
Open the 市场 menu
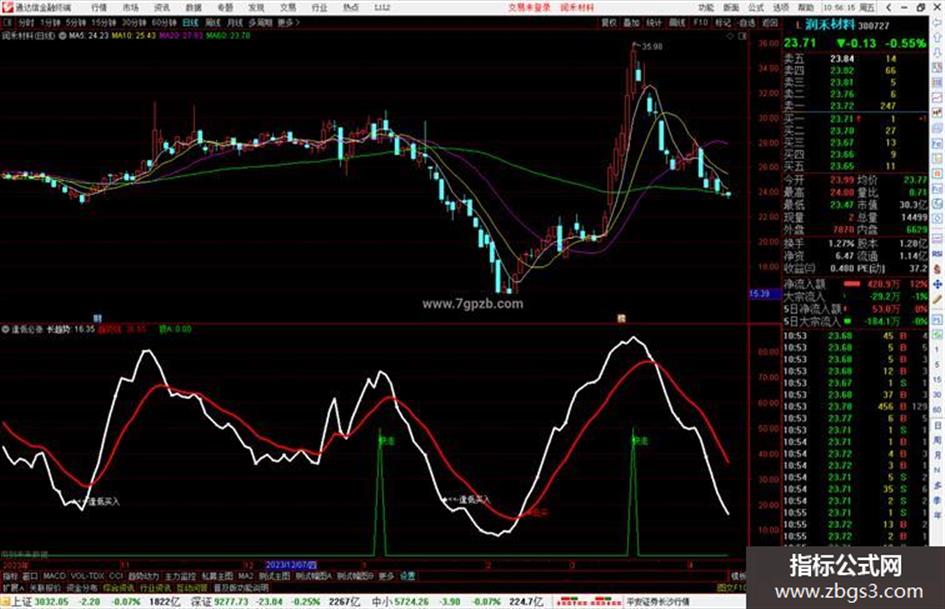point(130,8)
